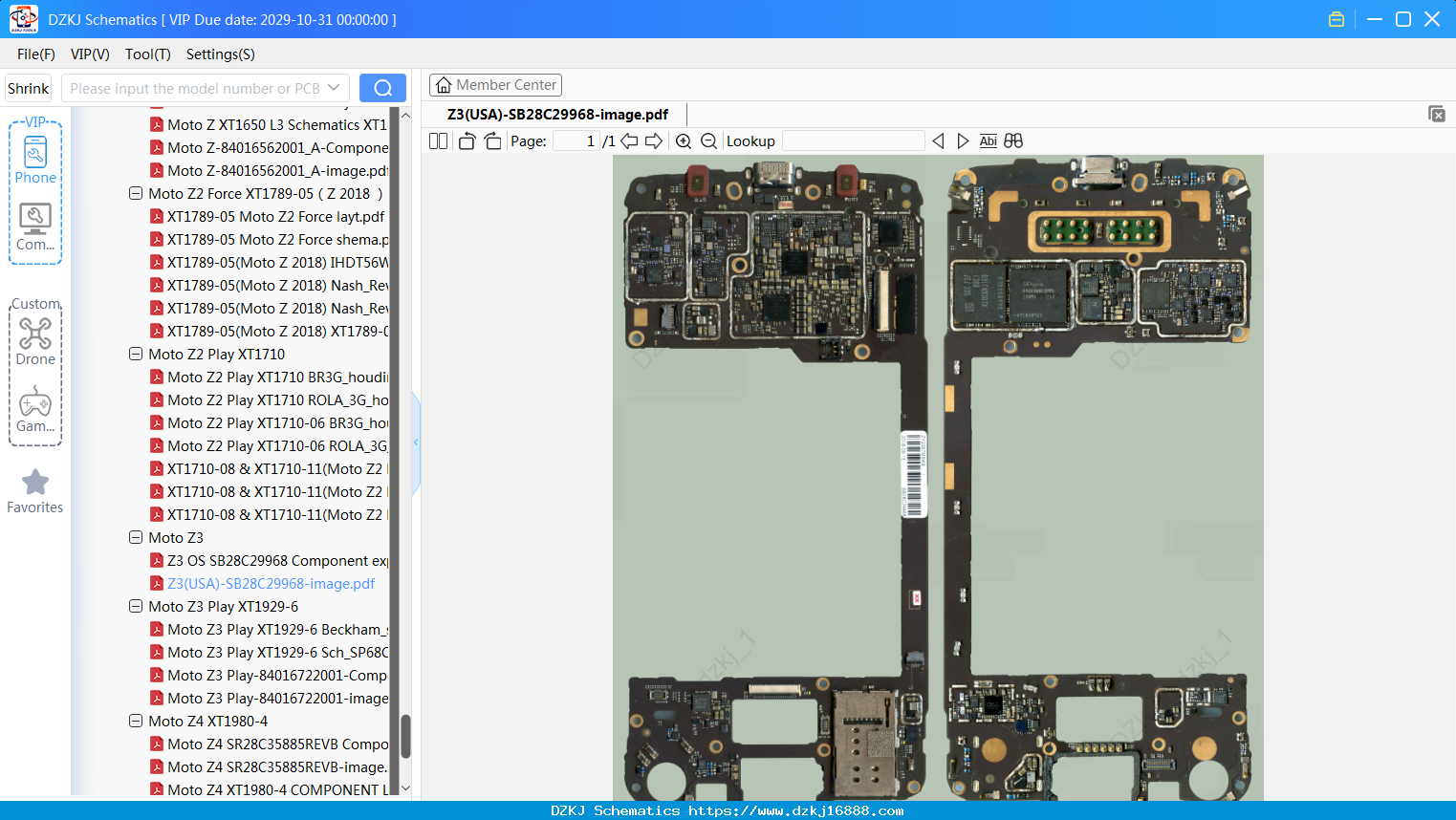This screenshot has height=820, width=1456.
Task: Open the toolbox icon in title bar
Action: point(1336,19)
